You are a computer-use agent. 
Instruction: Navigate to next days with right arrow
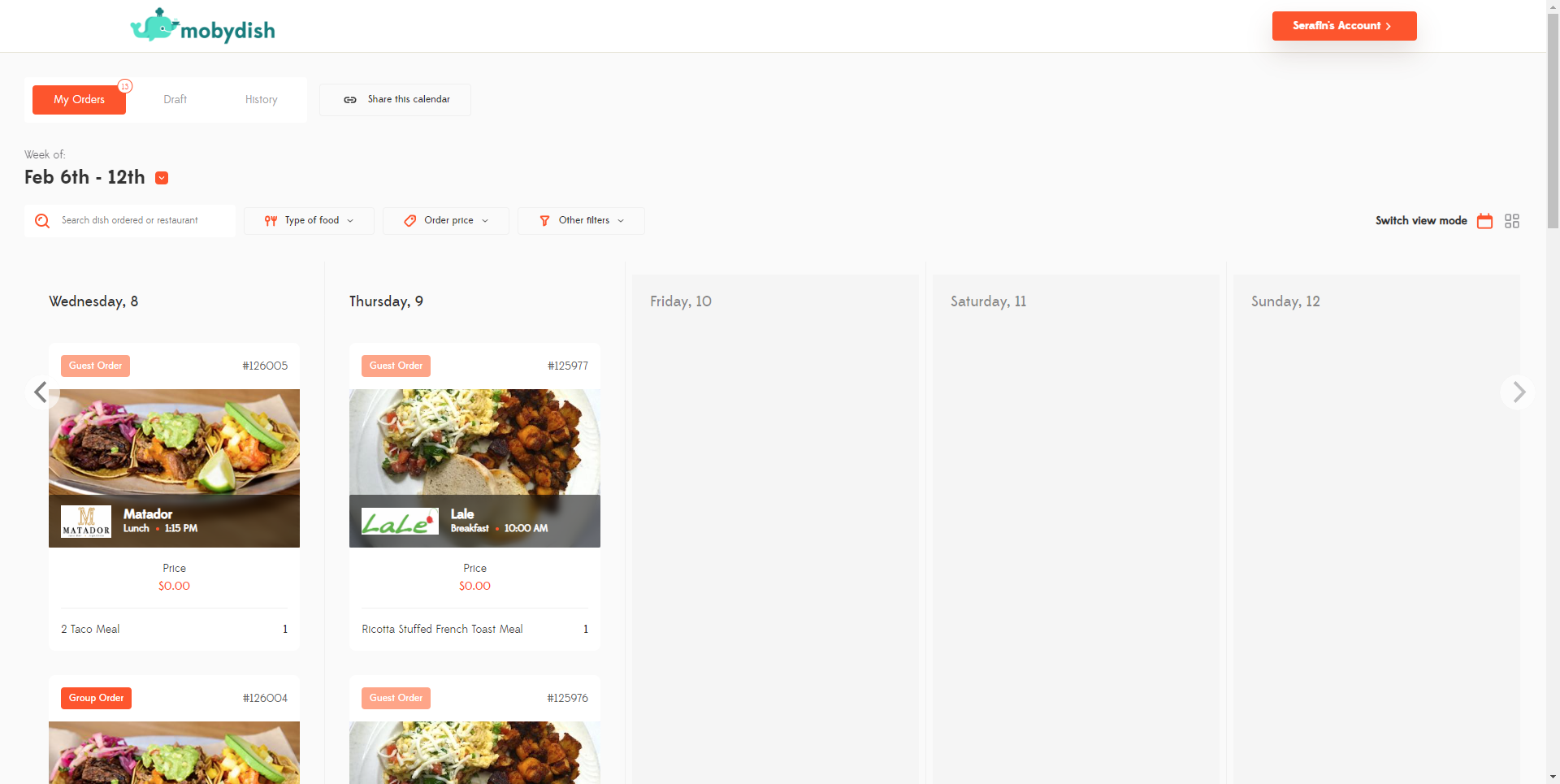(x=1518, y=392)
